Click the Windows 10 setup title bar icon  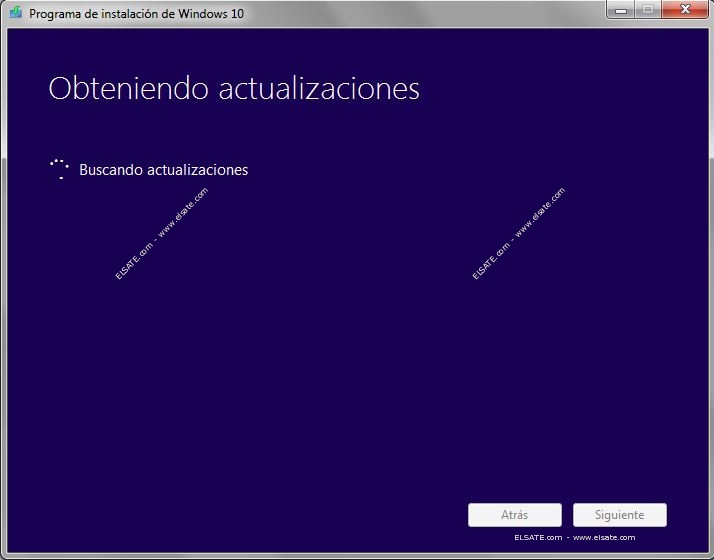(x=16, y=12)
